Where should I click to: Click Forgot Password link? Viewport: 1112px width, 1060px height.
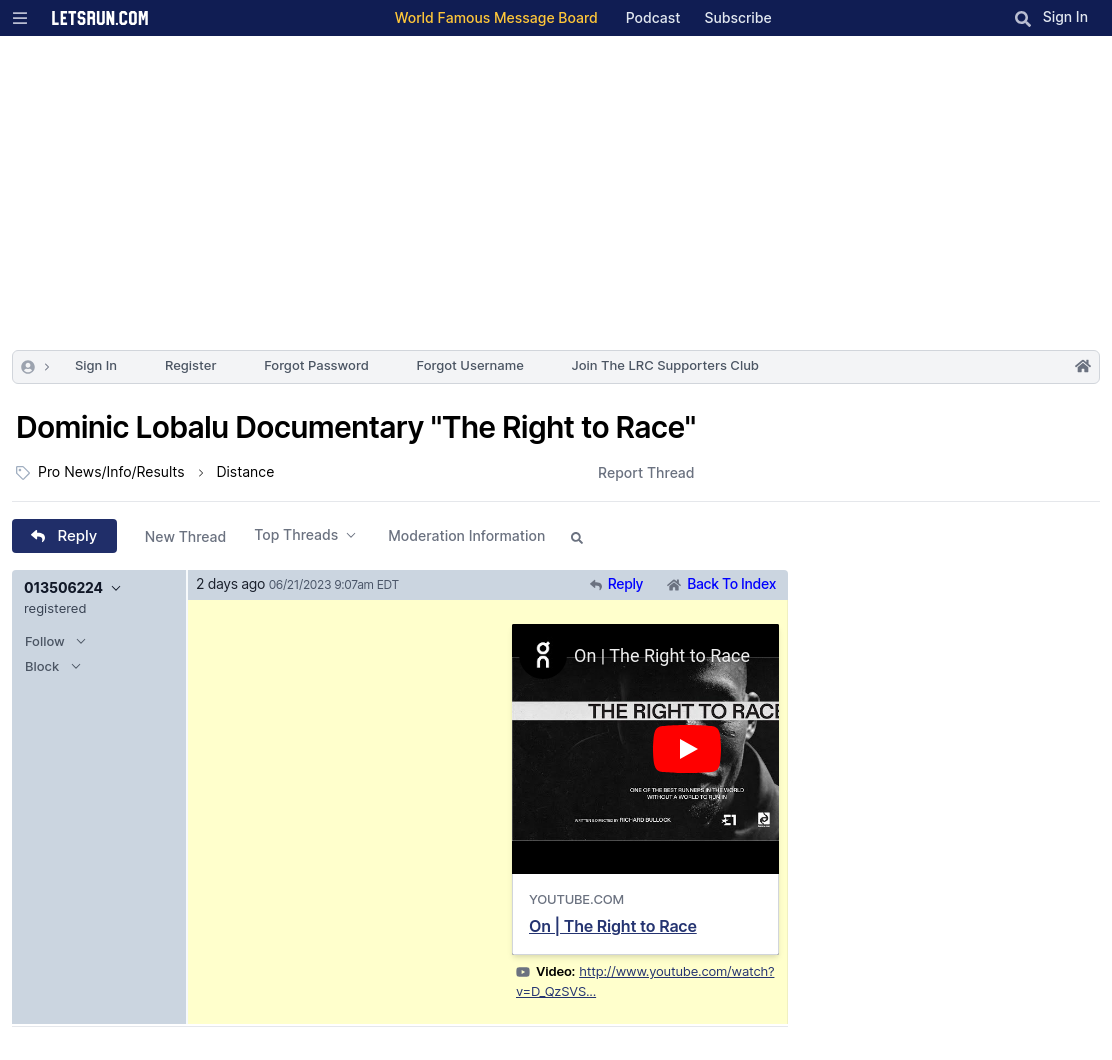[316, 366]
